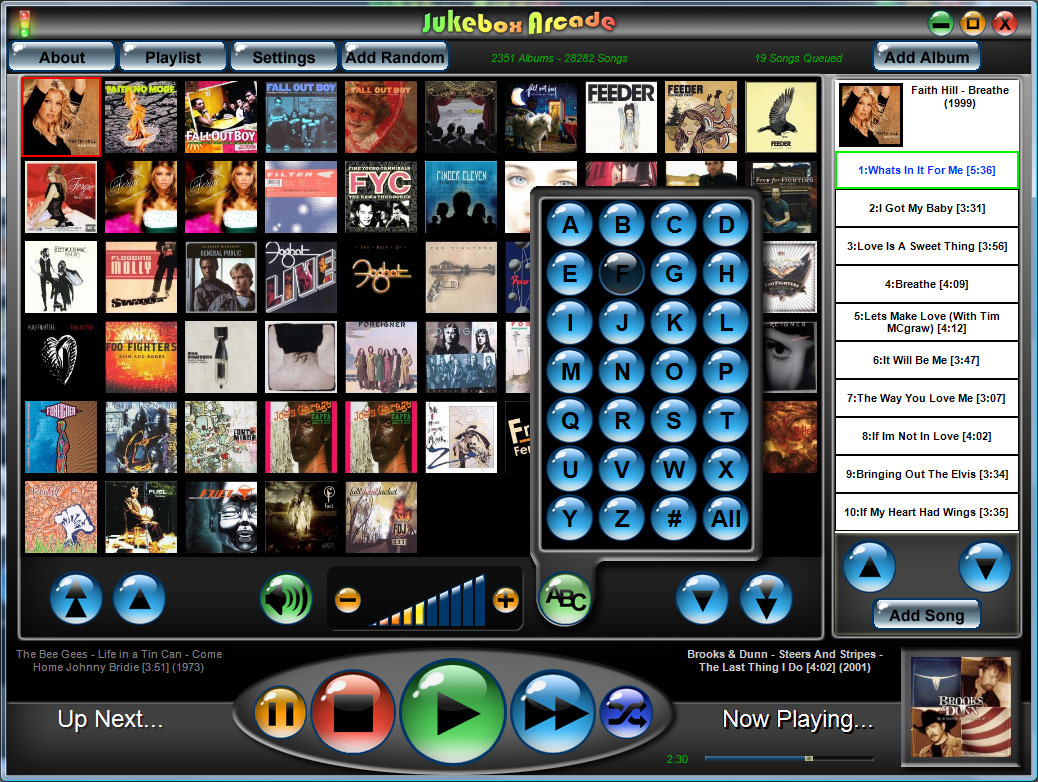Decrease volume with the minus button
The width and height of the screenshot is (1038, 782).
point(348,600)
